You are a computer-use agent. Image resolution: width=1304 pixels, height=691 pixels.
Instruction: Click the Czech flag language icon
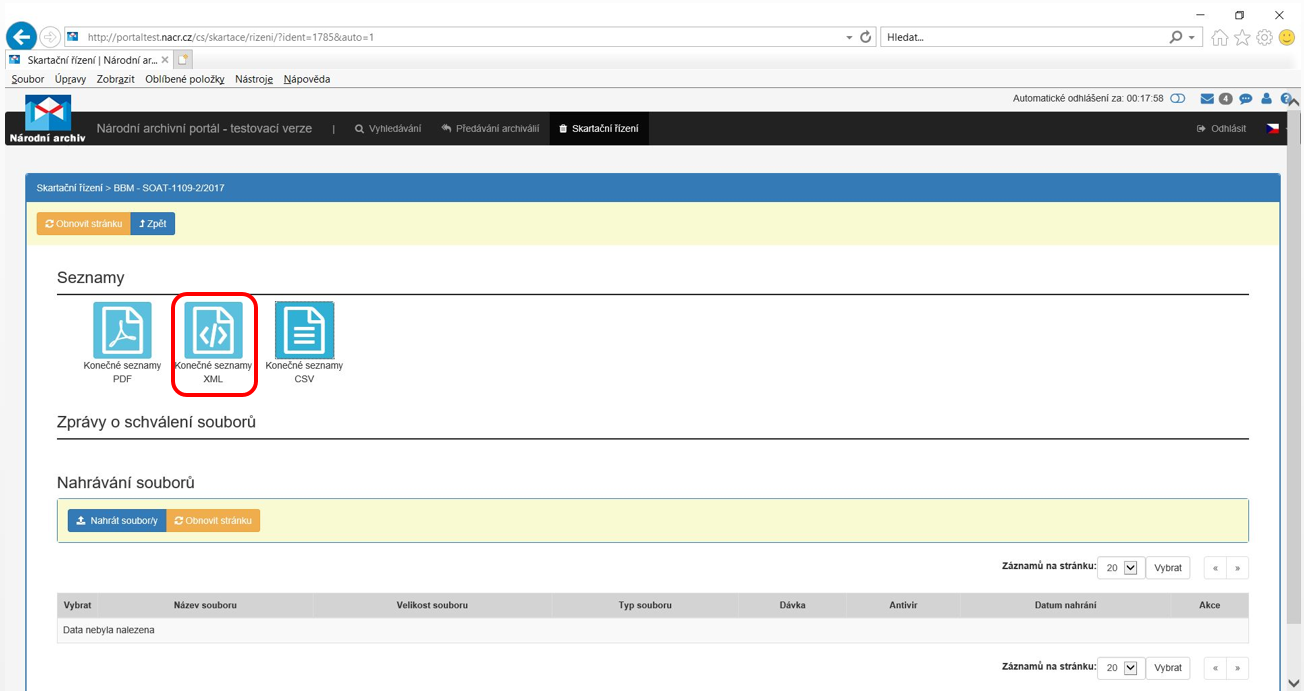tap(1273, 129)
